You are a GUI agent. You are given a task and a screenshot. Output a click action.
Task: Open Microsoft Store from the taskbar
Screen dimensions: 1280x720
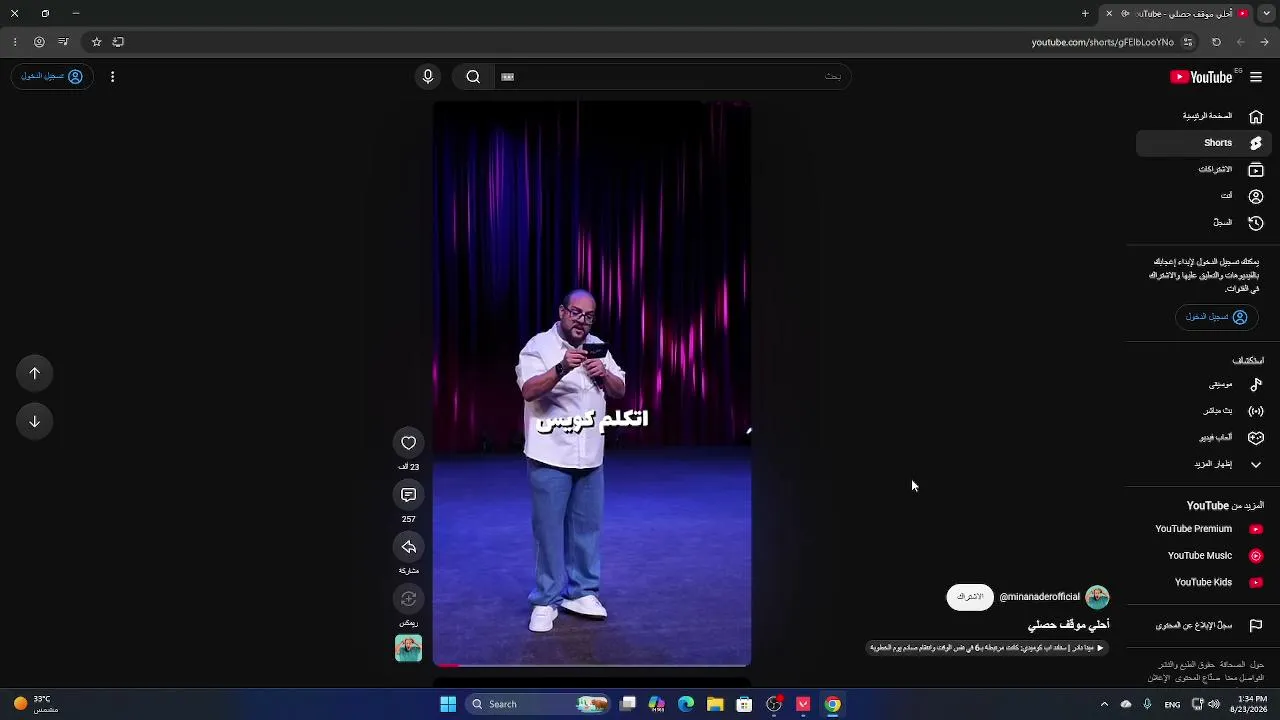pos(744,704)
